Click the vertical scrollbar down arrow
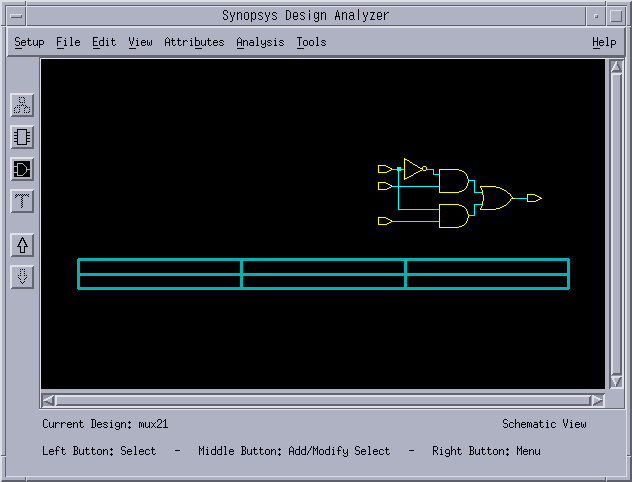Image resolution: width=632 pixels, height=482 pixels. point(616,381)
